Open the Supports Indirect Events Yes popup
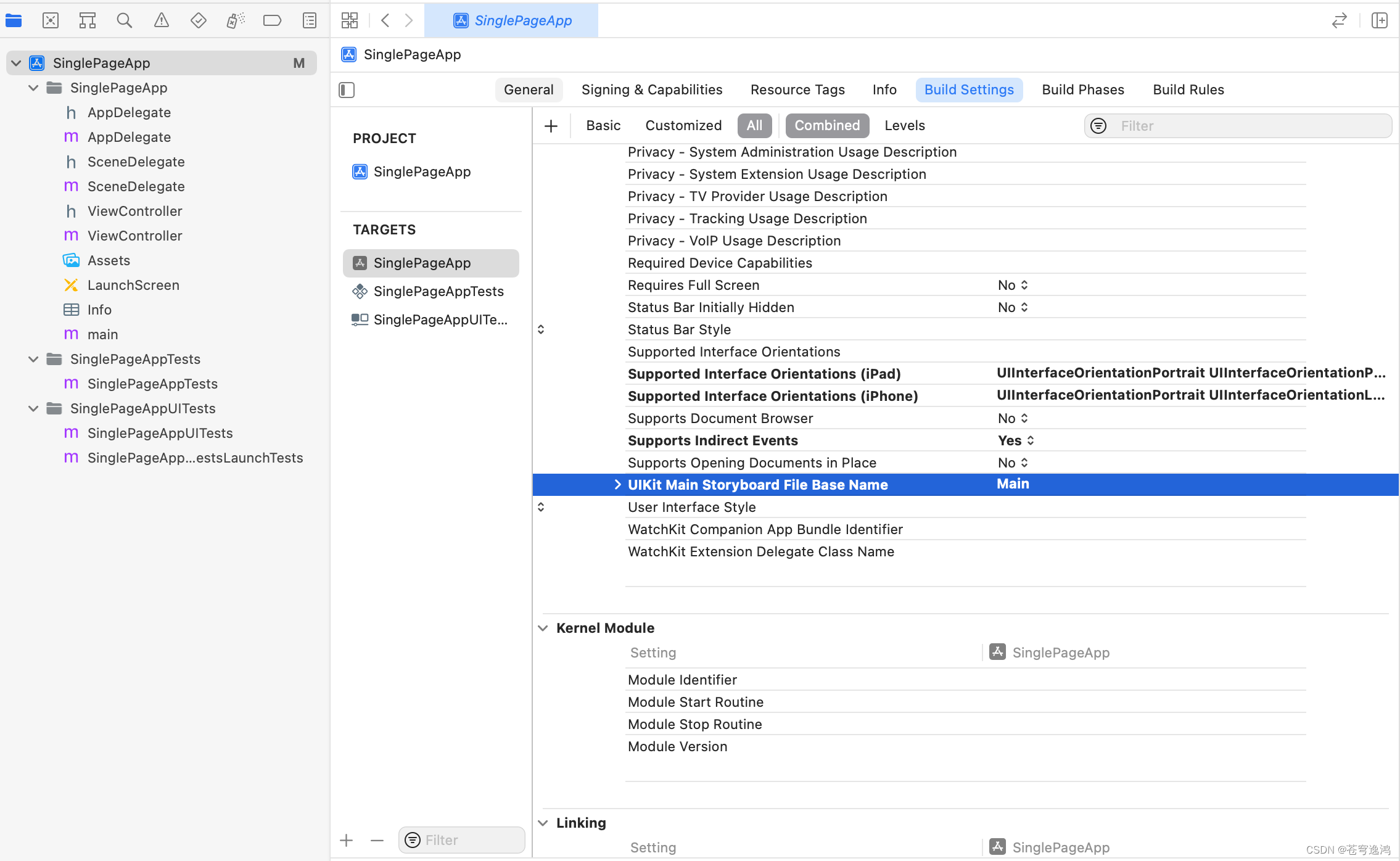This screenshot has width=1400, height=861. [1016, 440]
